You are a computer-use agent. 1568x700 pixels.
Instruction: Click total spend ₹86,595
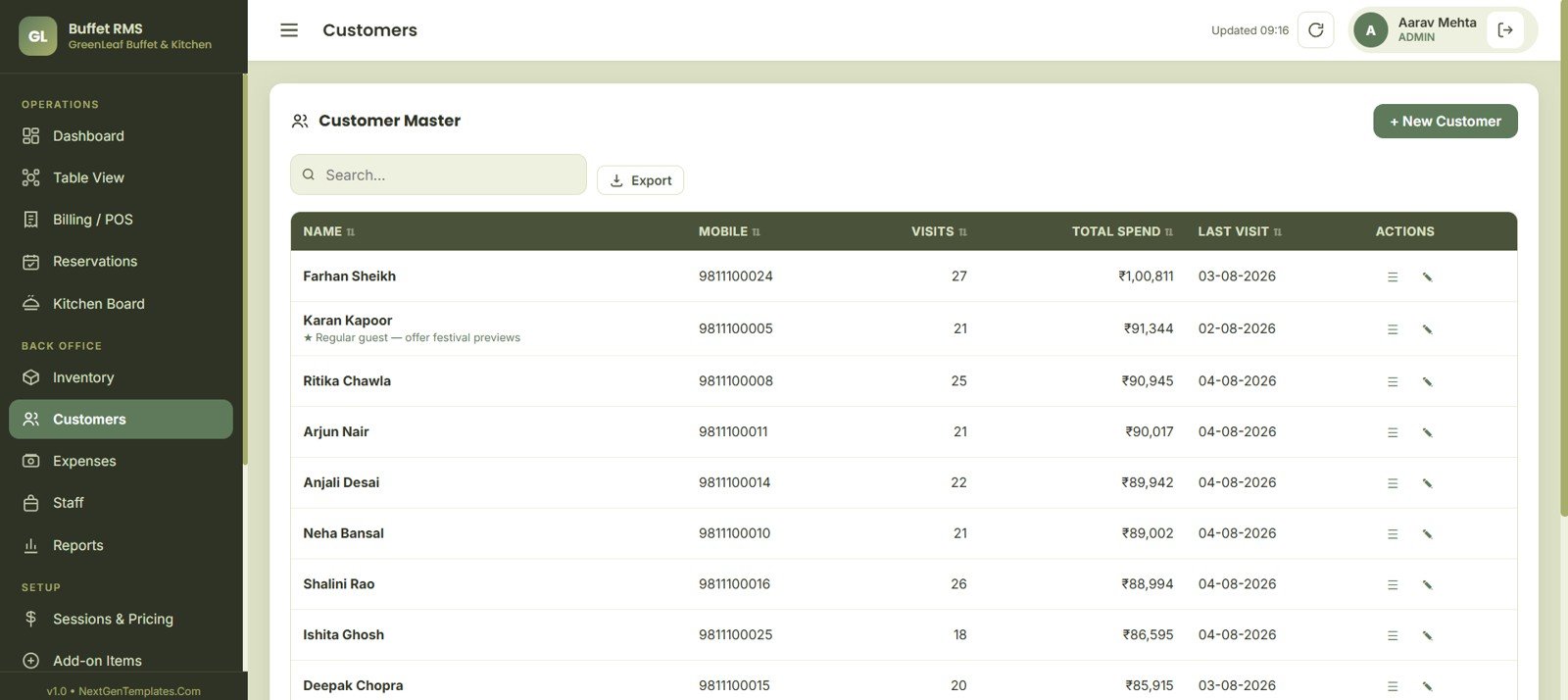tap(1148, 635)
